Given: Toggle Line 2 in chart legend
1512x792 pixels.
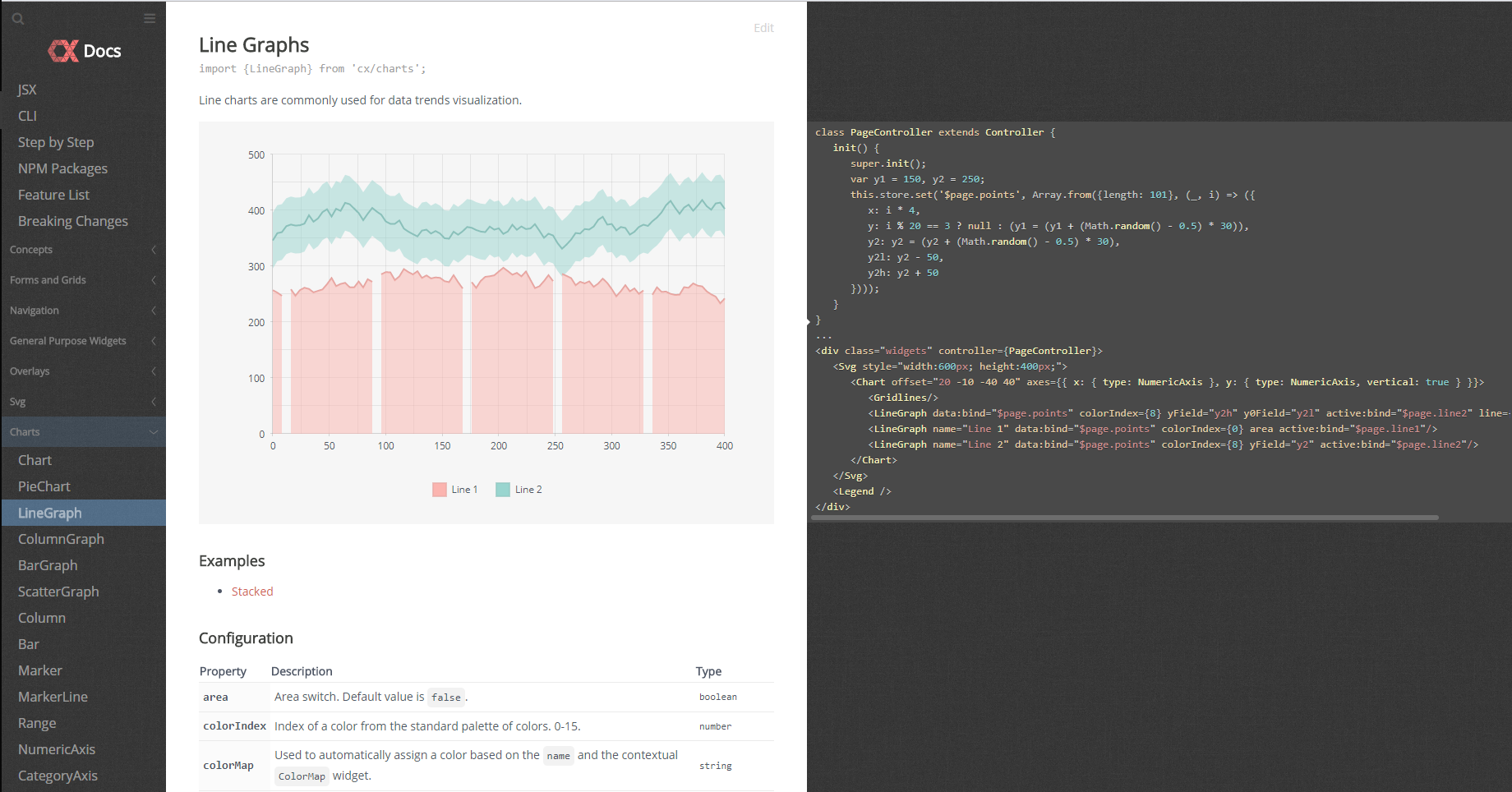Looking at the screenshot, I should tap(519, 490).
